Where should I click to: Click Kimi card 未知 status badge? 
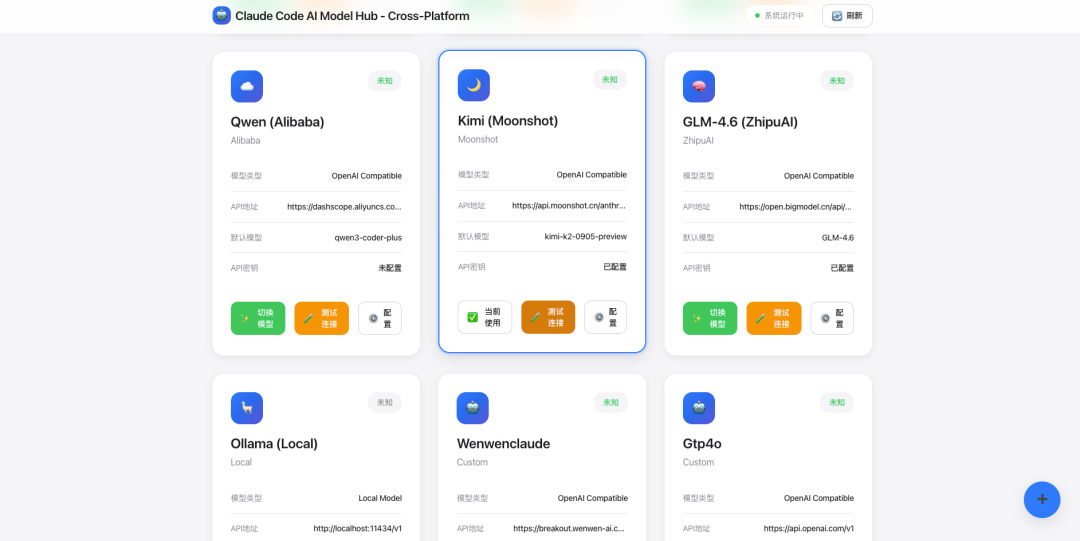[610, 79]
